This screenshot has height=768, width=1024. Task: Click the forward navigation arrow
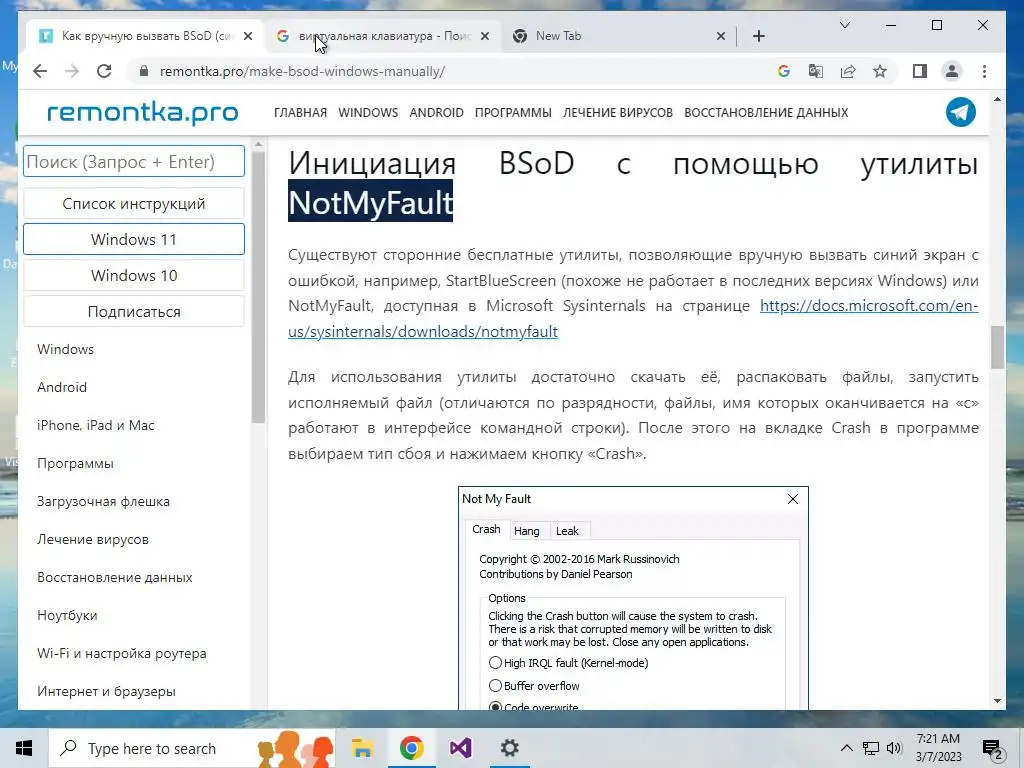tap(72, 71)
